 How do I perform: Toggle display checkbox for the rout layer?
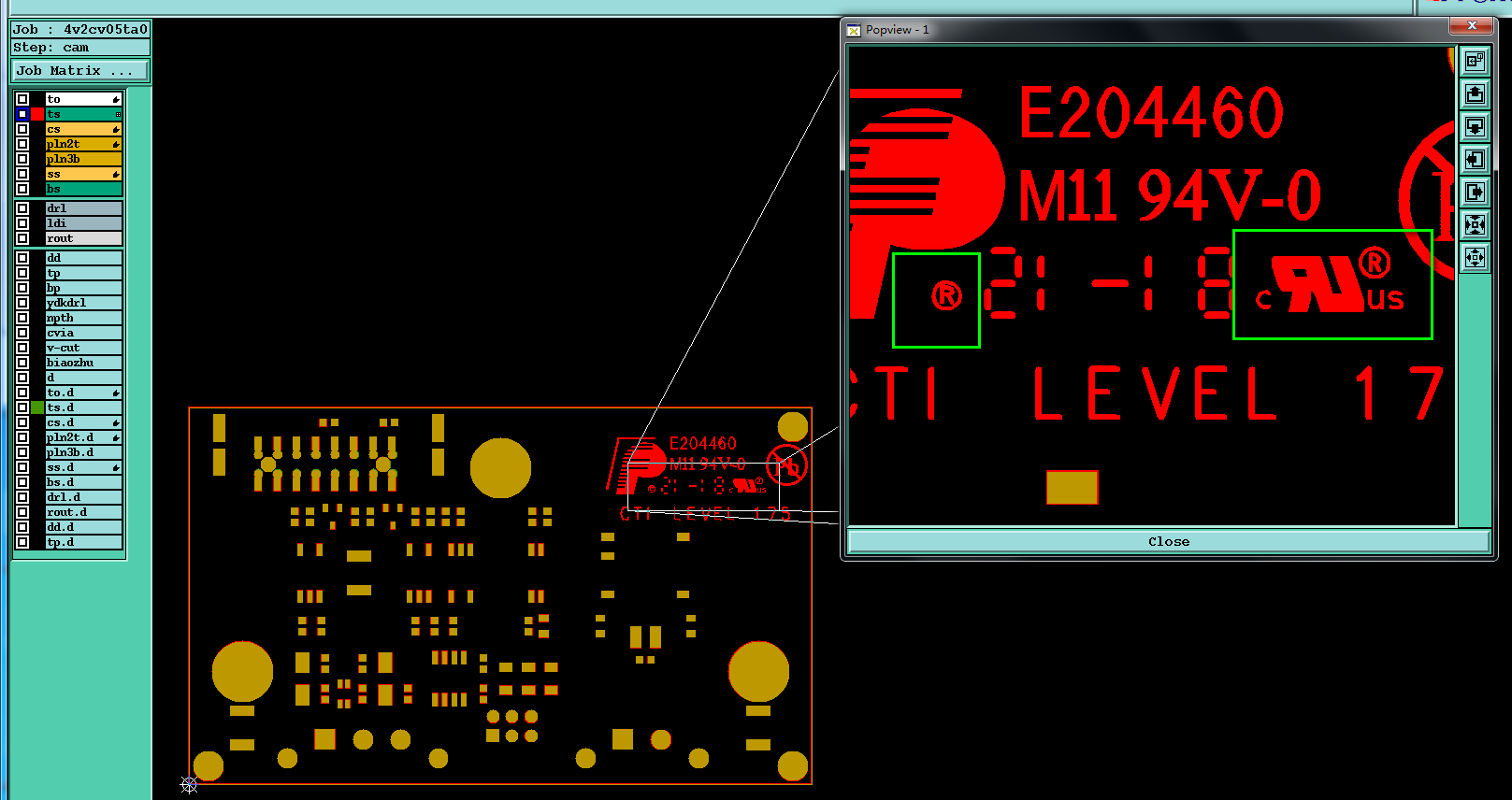[x=22, y=238]
